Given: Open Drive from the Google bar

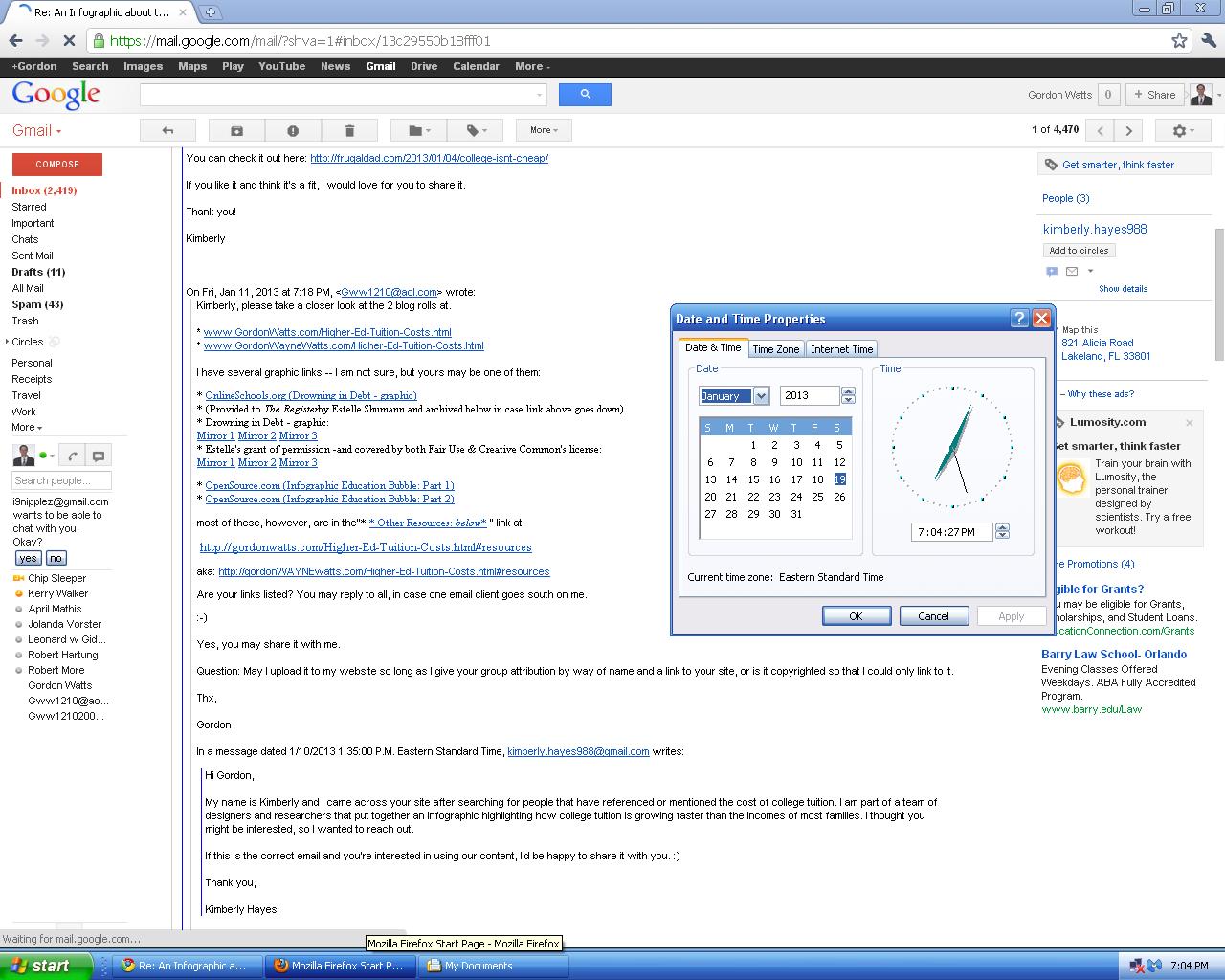Looking at the screenshot, I should [x=424, y=66].
